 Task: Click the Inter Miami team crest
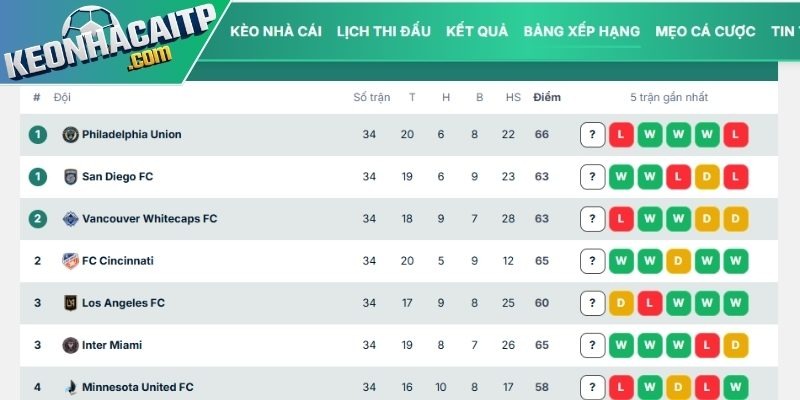[70, 345]
